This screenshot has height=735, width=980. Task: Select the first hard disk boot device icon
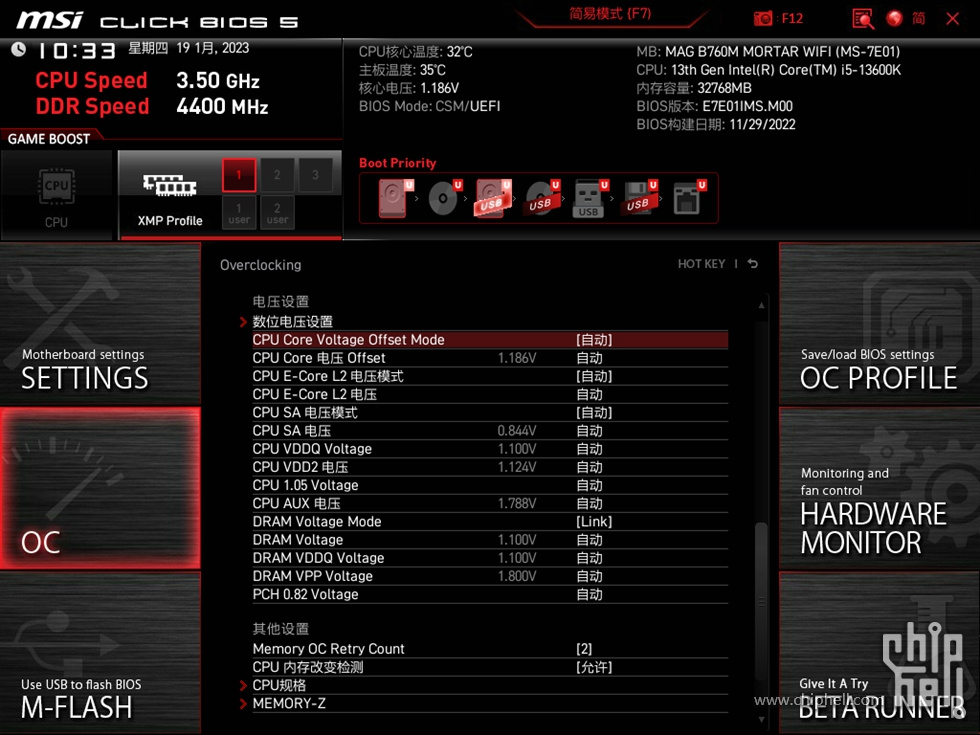point(394,198)
